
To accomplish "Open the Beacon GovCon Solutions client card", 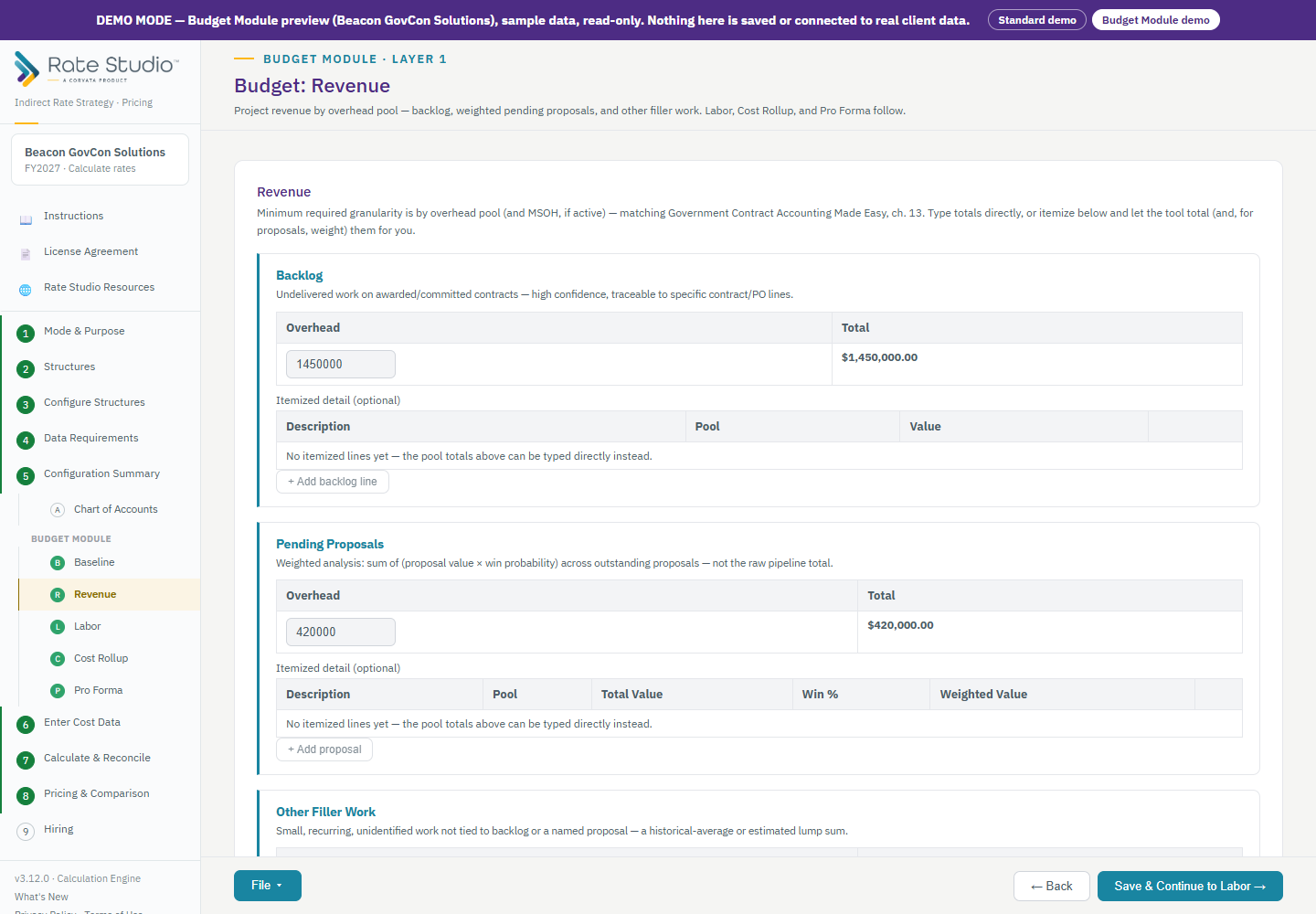I will [x=101, y=160].
